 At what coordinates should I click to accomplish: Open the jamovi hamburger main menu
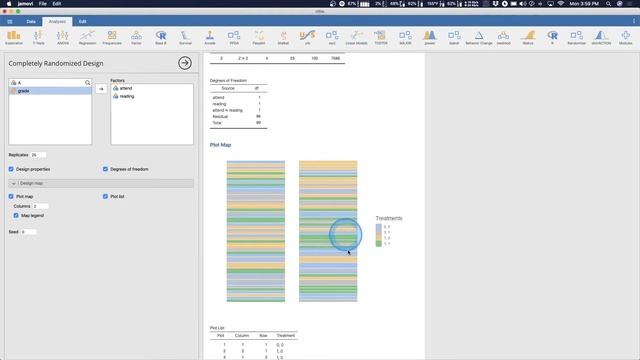coord(10,21)
